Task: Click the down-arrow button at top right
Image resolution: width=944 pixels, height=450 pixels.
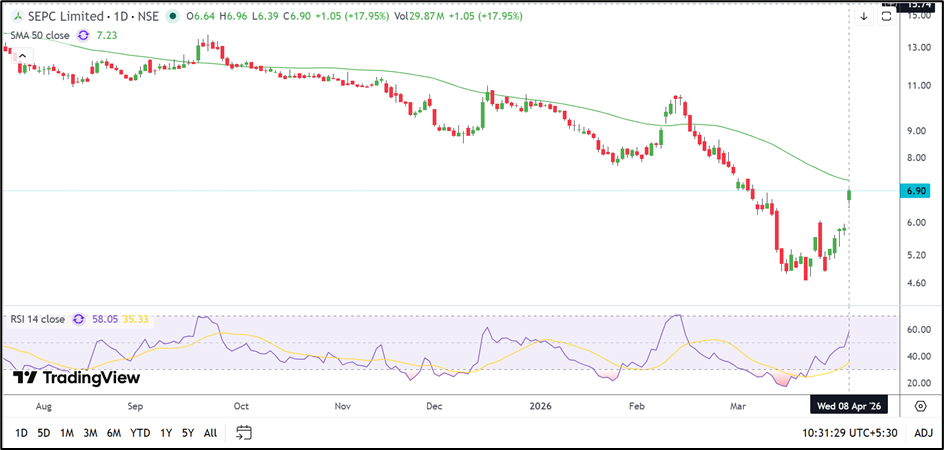Action: [x=863, y=16]
